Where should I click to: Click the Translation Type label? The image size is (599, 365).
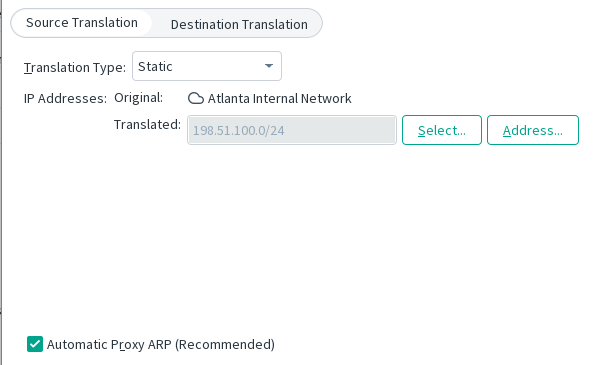tap(74, 68)
